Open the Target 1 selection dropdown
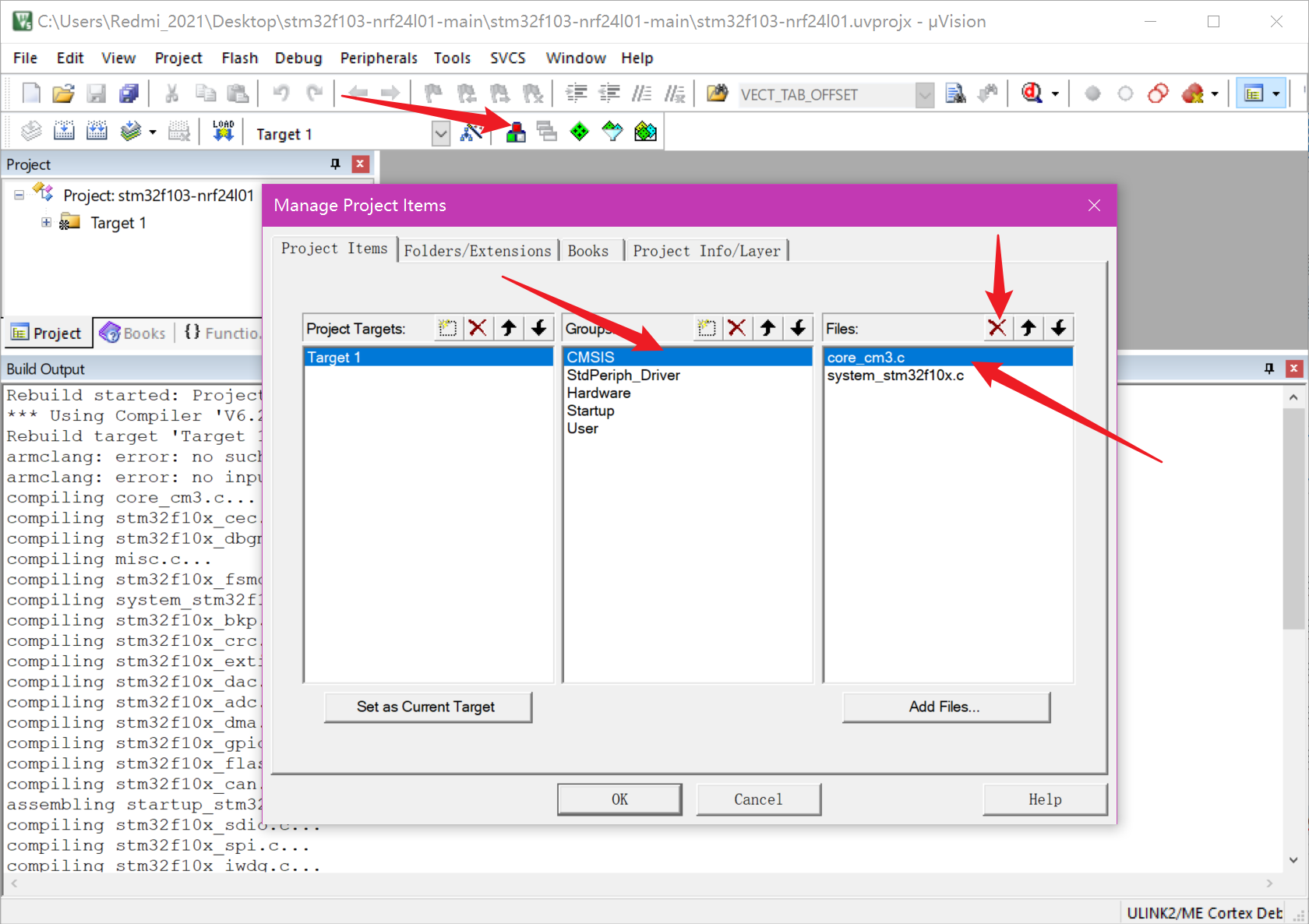 [x=441, y=134]
